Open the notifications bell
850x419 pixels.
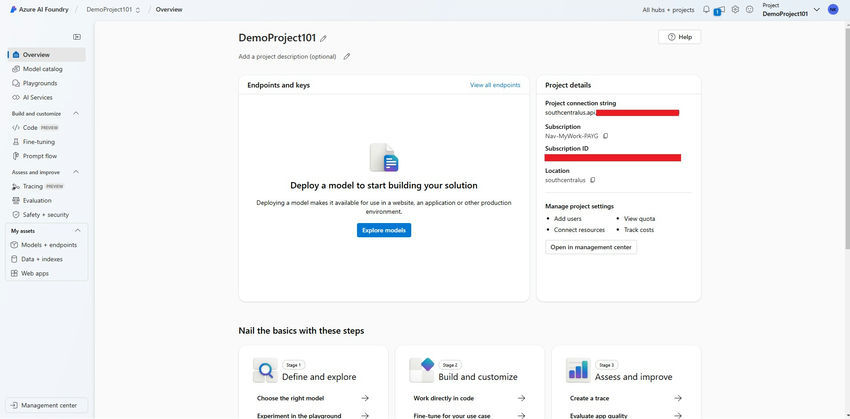tap(706, 9)
